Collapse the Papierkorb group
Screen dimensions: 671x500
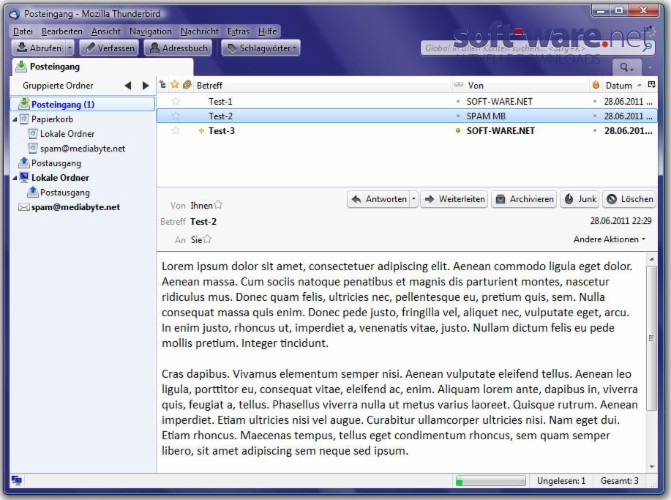tap(15, 119)
